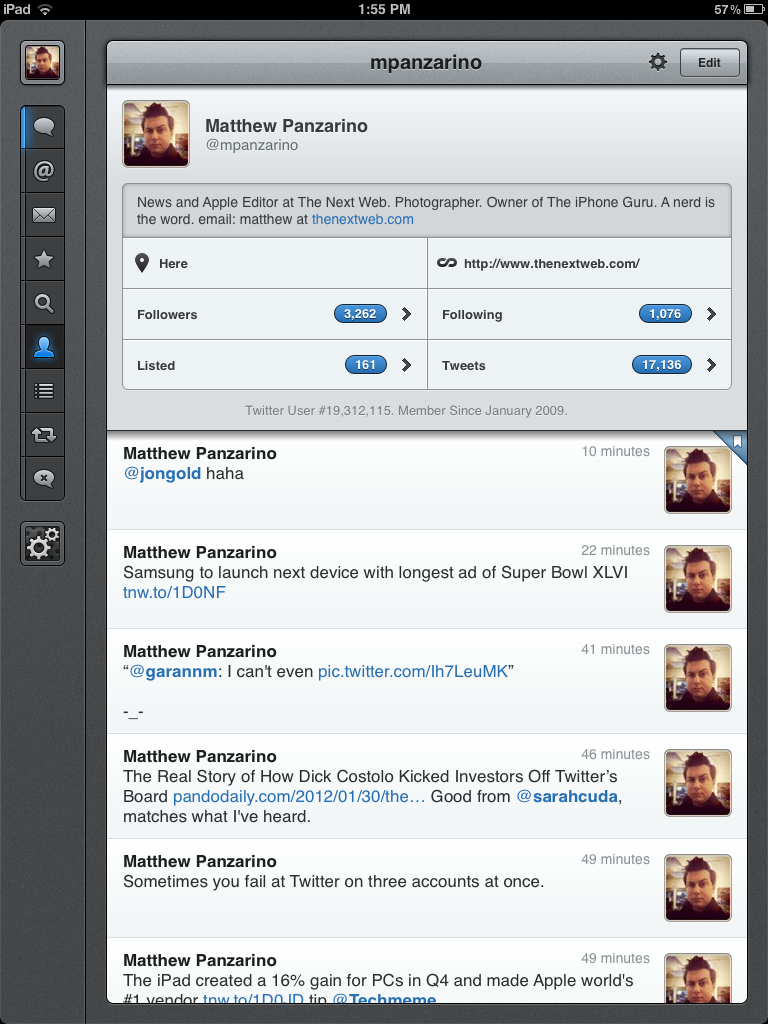Screen dimensions: 768x1024
Task: Click the location pin icon
Action: pos(142,263)
